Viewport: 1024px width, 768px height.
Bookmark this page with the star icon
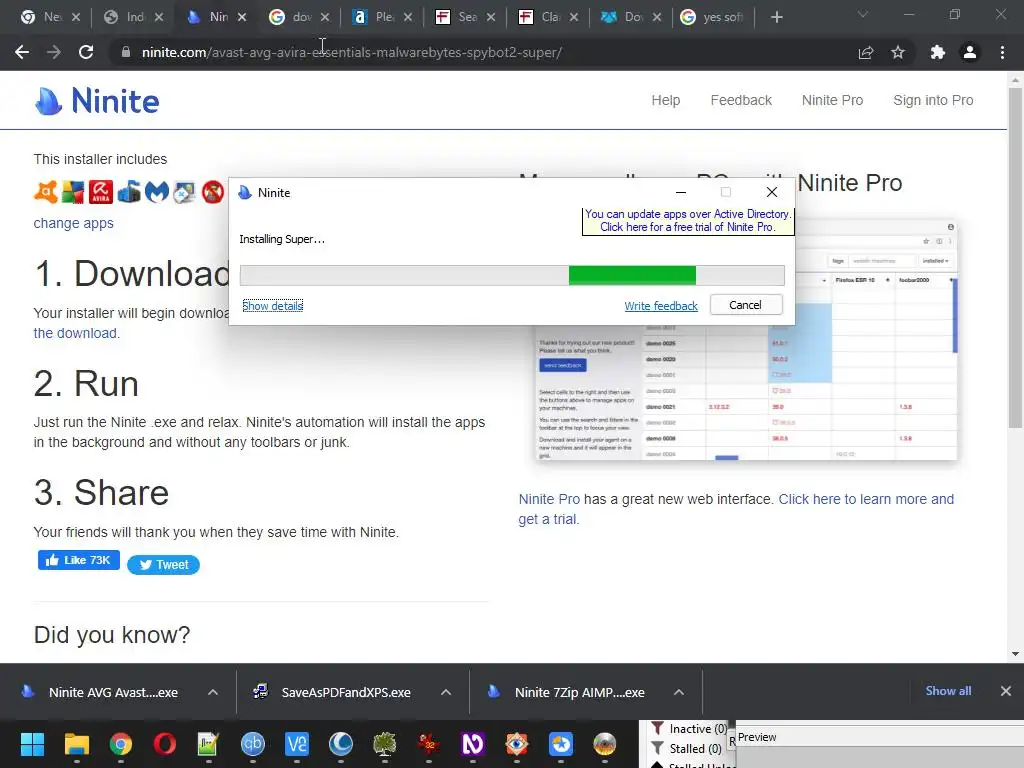[898, 52]
